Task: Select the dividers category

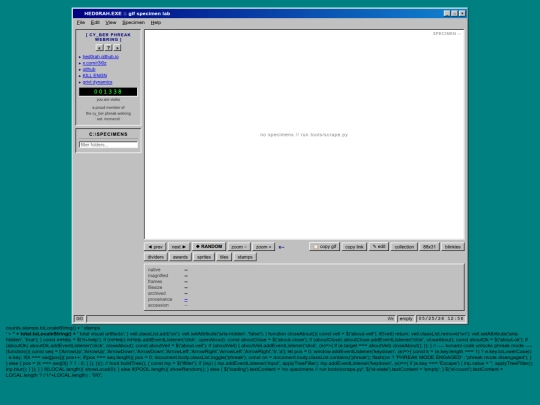Action: 156,257
